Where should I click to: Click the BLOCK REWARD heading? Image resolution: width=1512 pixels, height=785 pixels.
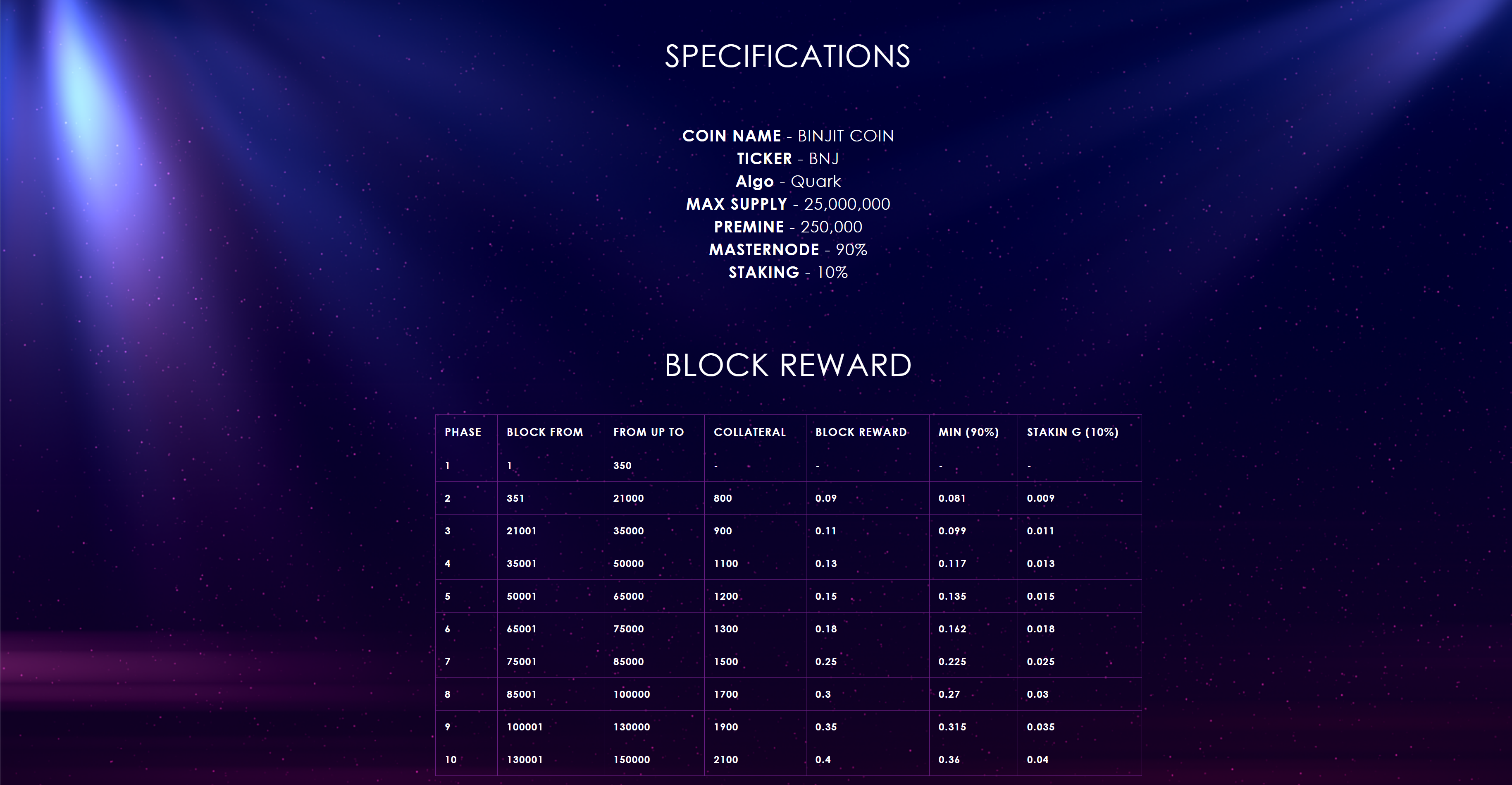tap(788, 365)
